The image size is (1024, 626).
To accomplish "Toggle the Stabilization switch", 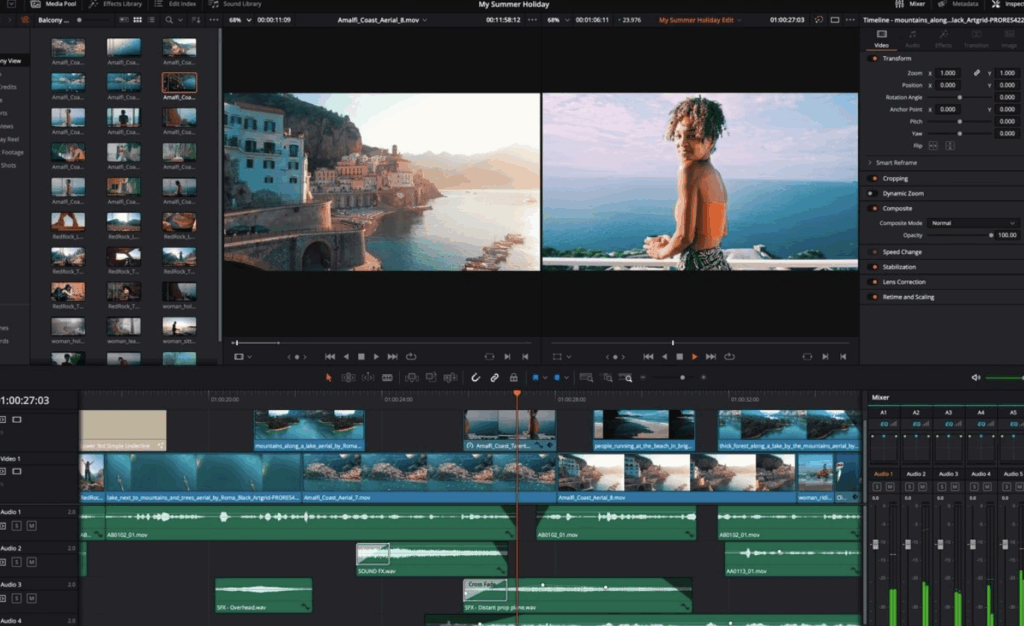I will click(x=874, y=267).
